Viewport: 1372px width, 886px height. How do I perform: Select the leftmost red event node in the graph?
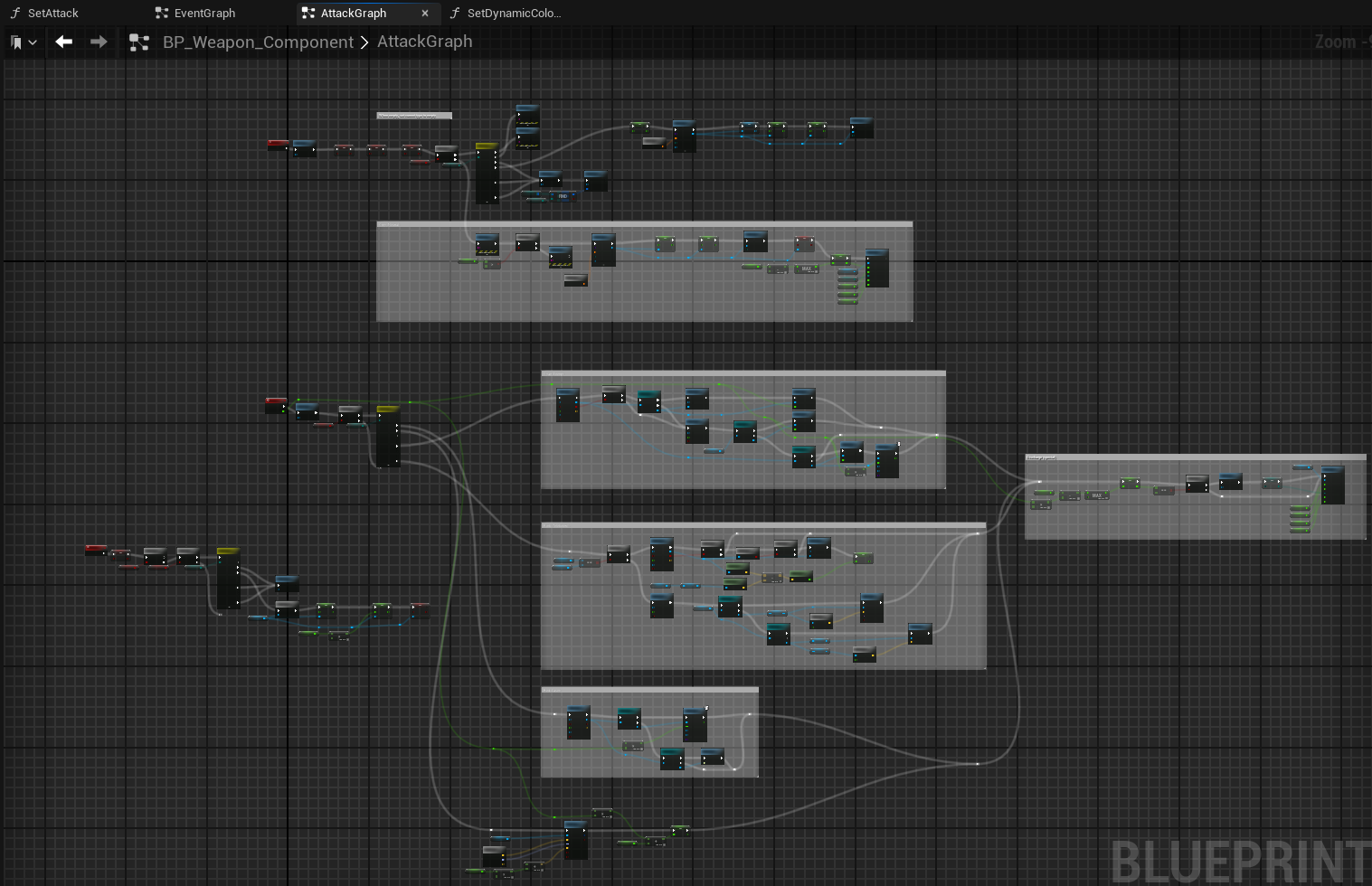click(x=95, y=550)
